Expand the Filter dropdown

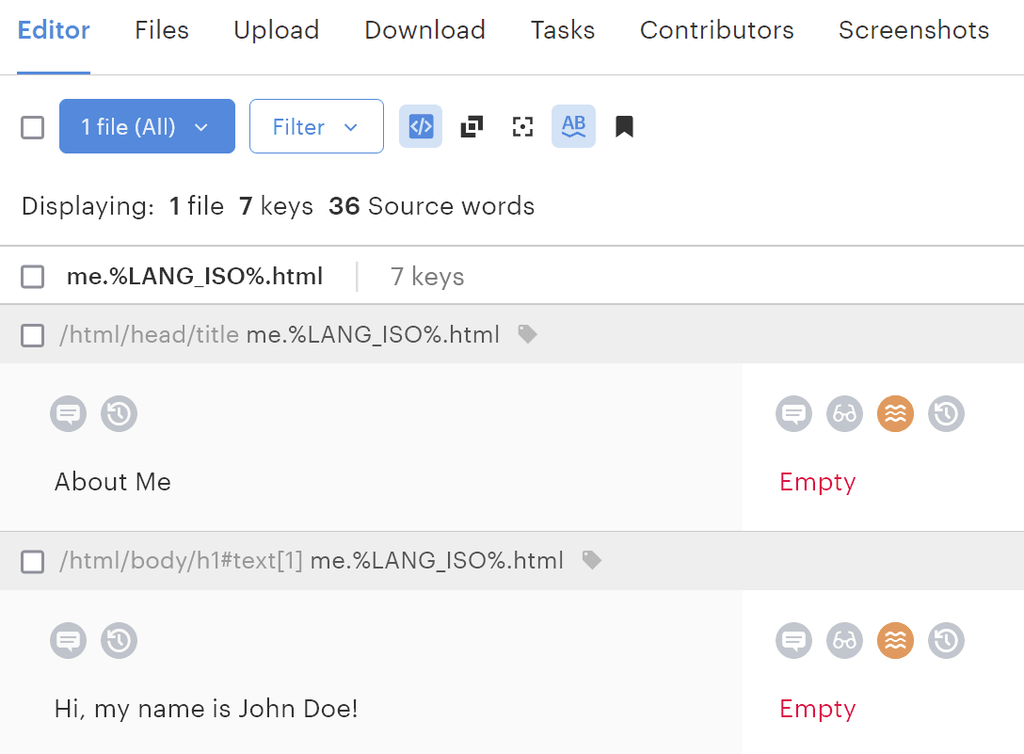pos(316,126)
